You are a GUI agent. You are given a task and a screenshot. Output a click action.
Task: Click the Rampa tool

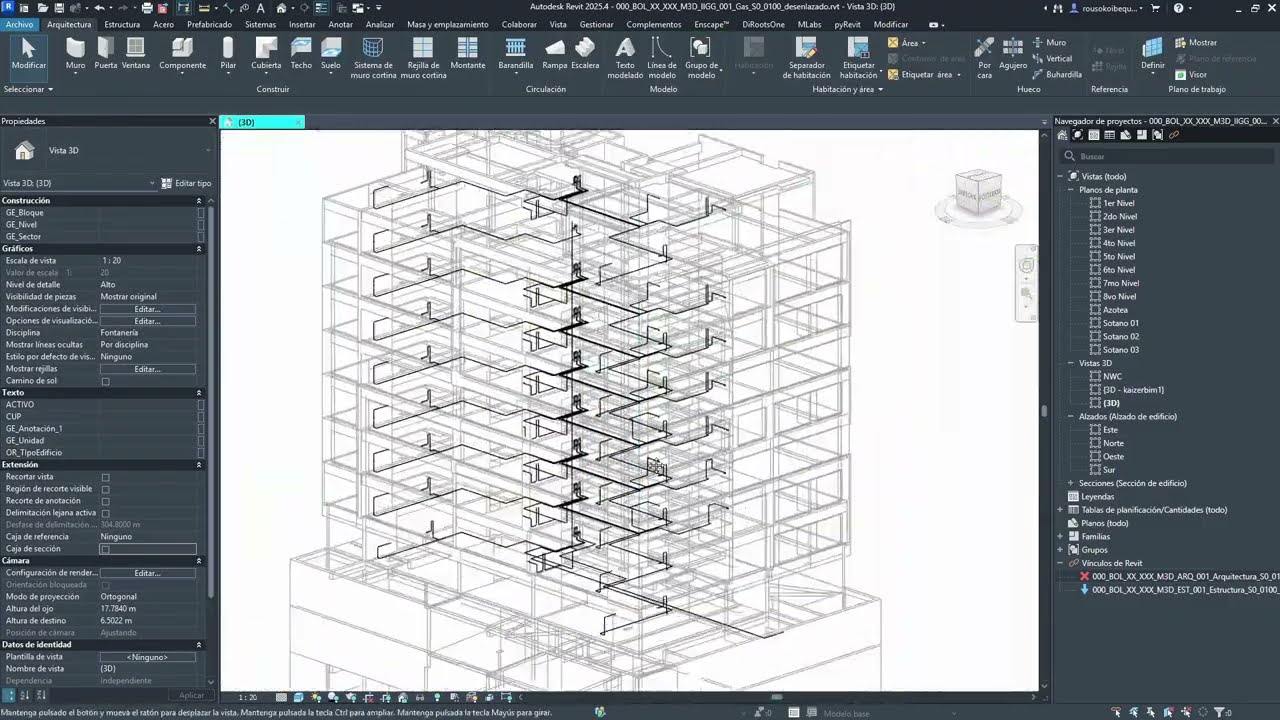tap(555, 54)
